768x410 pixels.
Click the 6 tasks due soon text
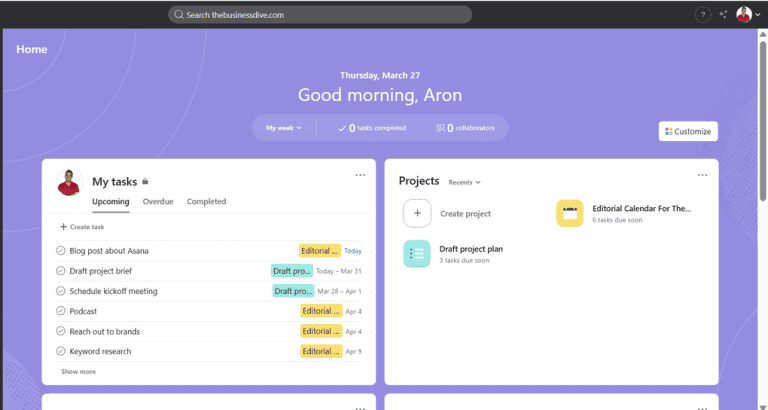(617, 220)
